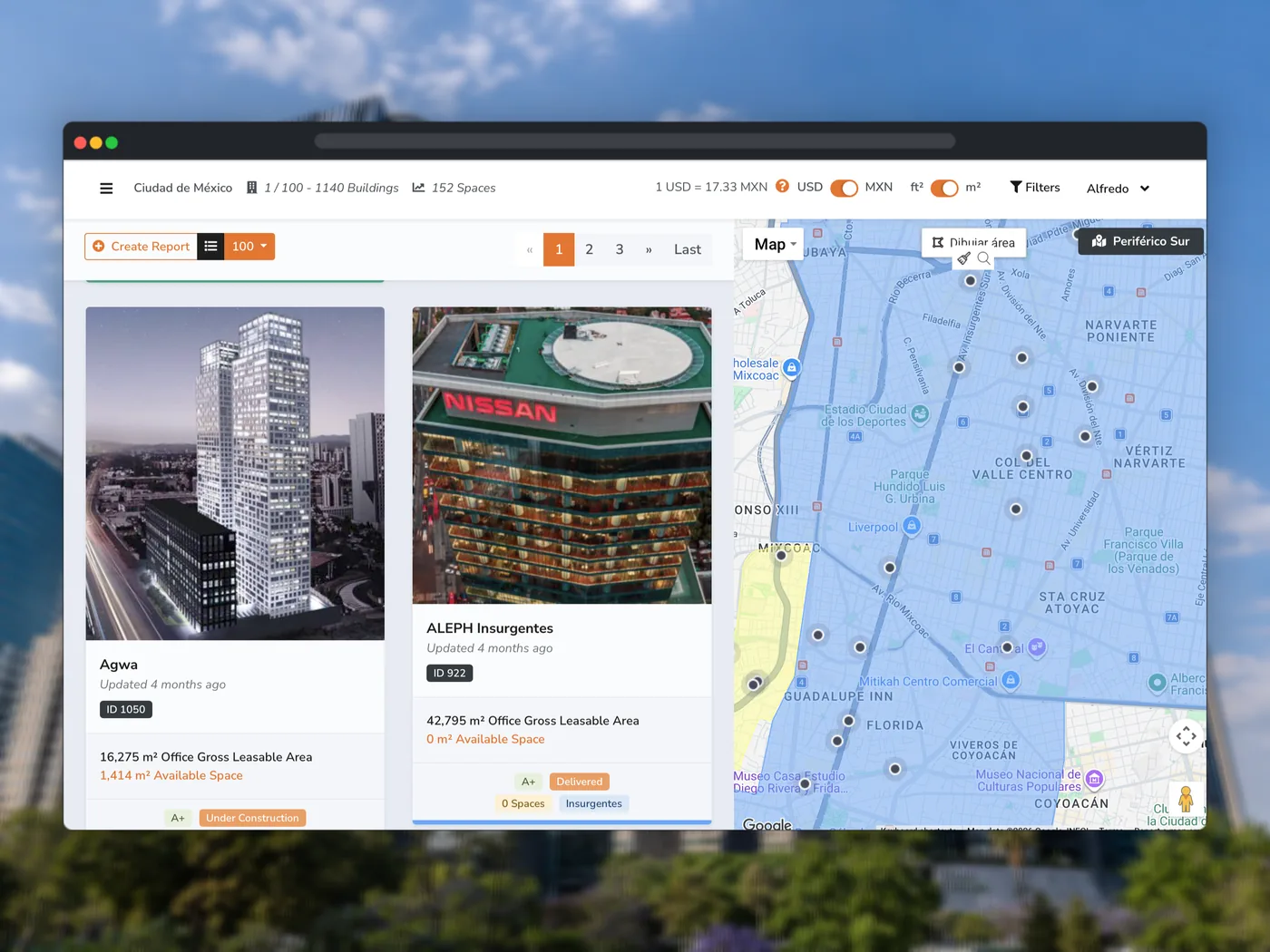This screenshot has width=1270, height=952.
Task: Expand the Alfredo user menu
Action: click(1118, 189)
